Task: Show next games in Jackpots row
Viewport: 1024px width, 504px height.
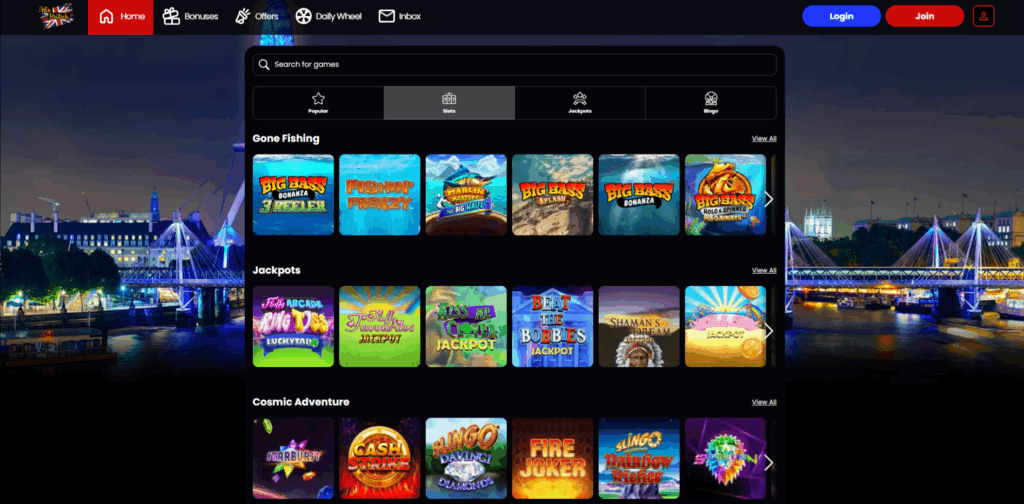Action: 769,331
